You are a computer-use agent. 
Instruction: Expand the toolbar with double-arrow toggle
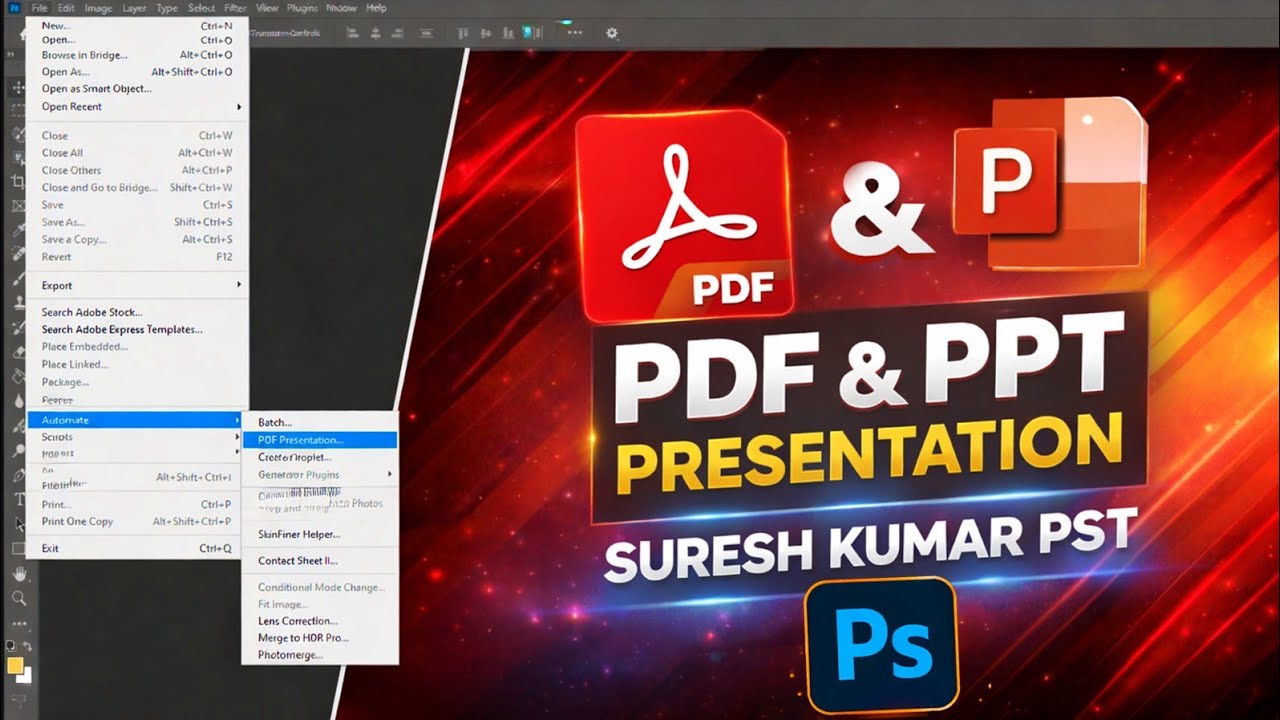10,54
